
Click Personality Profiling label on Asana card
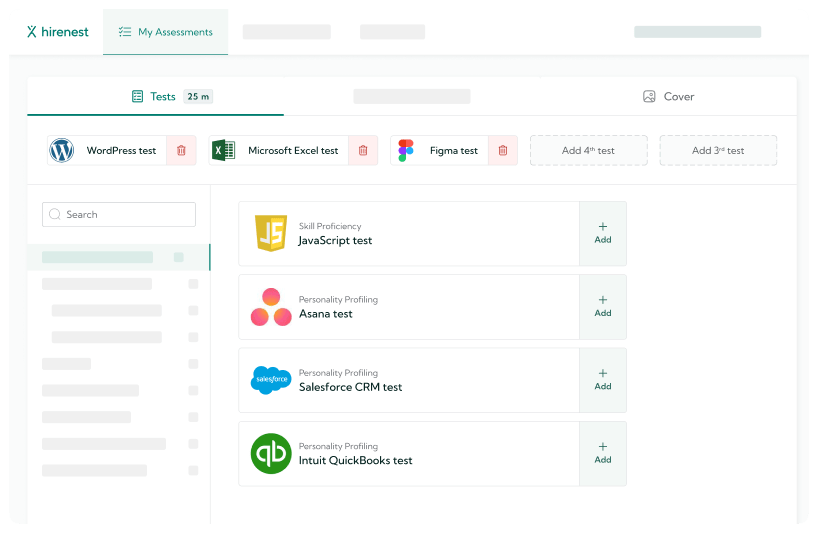[x=338, y=299]
